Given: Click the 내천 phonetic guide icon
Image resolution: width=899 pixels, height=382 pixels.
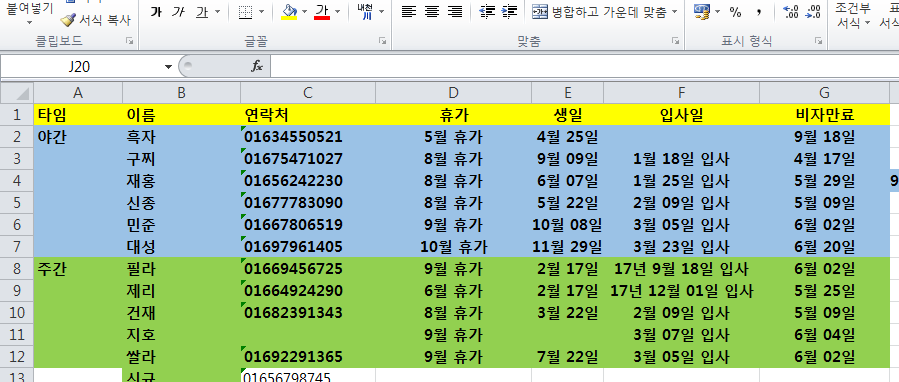Looking at the screenshot, I should coord(365,11).
